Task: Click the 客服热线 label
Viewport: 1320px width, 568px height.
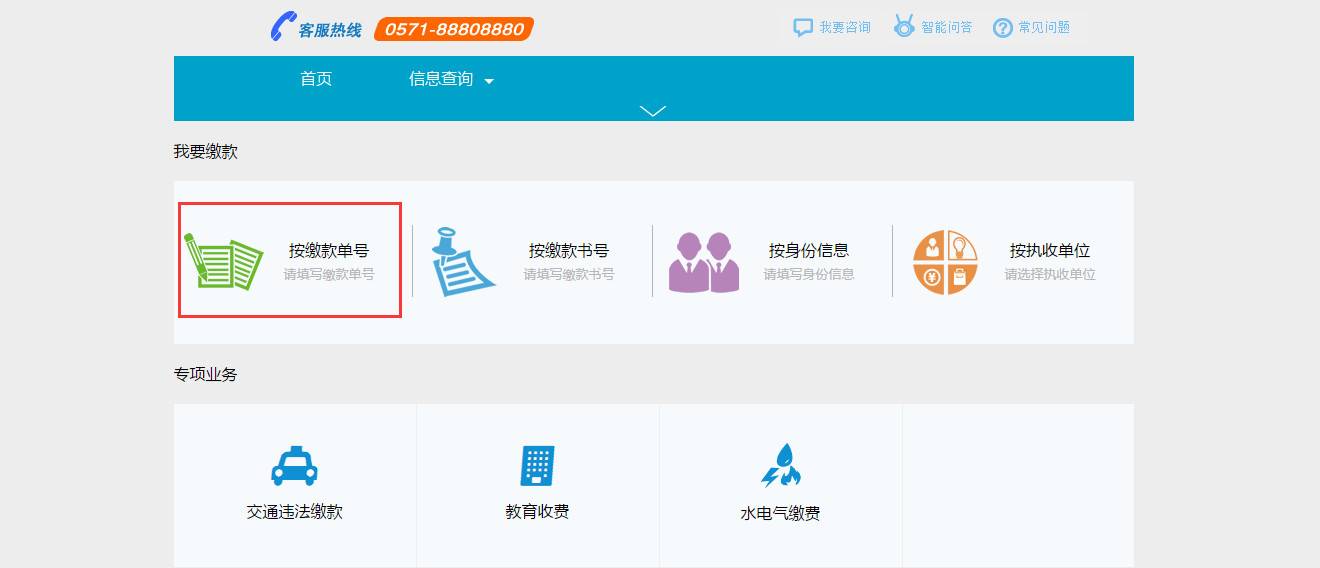Action: click(330, 30)
